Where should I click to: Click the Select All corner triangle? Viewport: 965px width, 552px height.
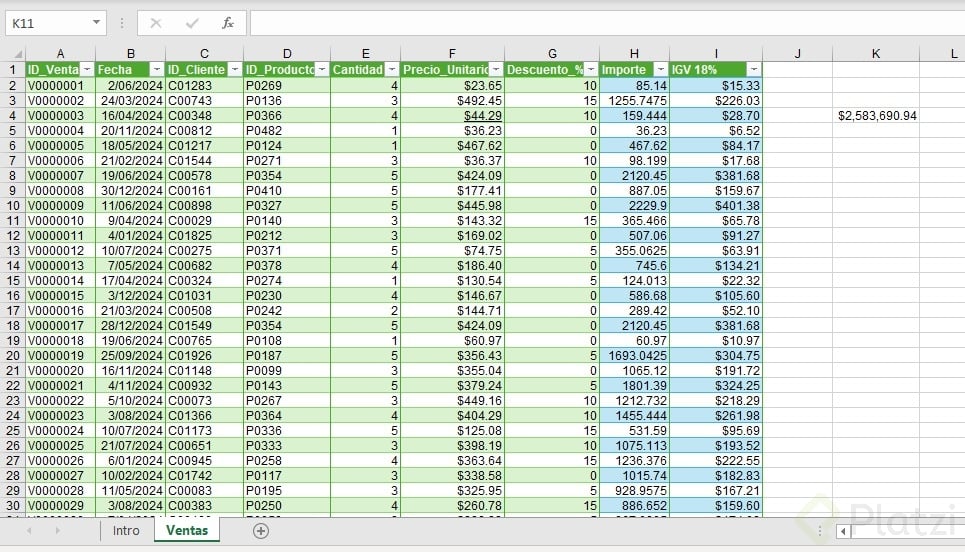(x=18, y=54)
